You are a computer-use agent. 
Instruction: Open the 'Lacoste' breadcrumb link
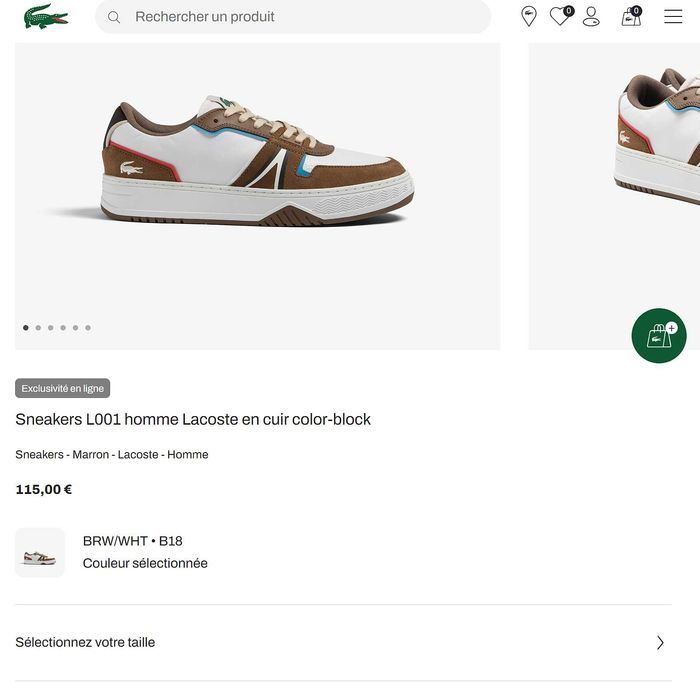(138, 455)
